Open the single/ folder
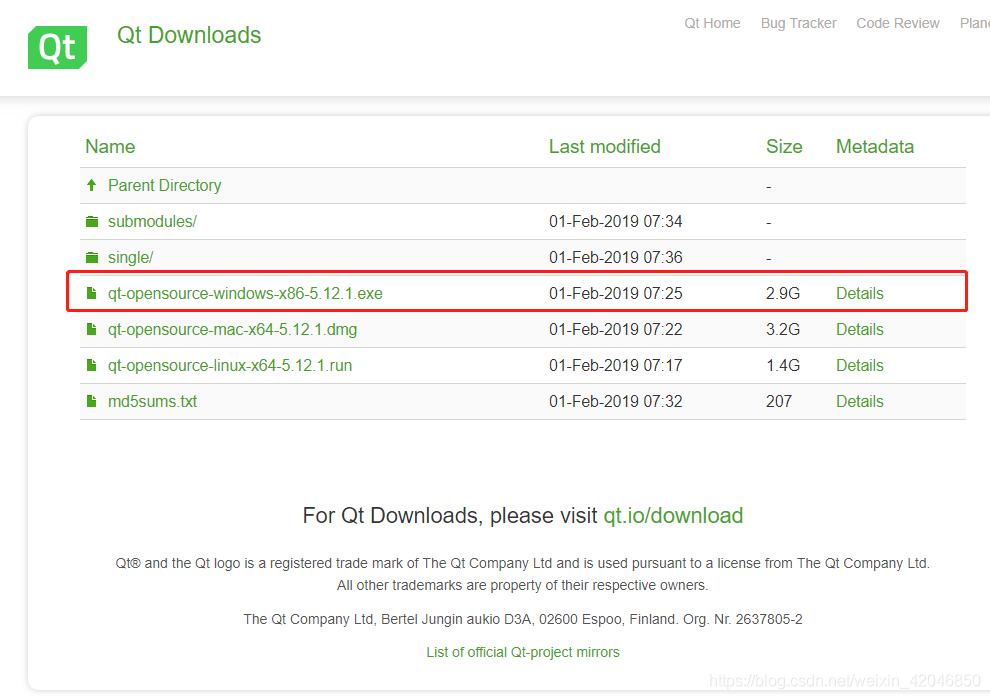990x699 pixels. (131, 258)
